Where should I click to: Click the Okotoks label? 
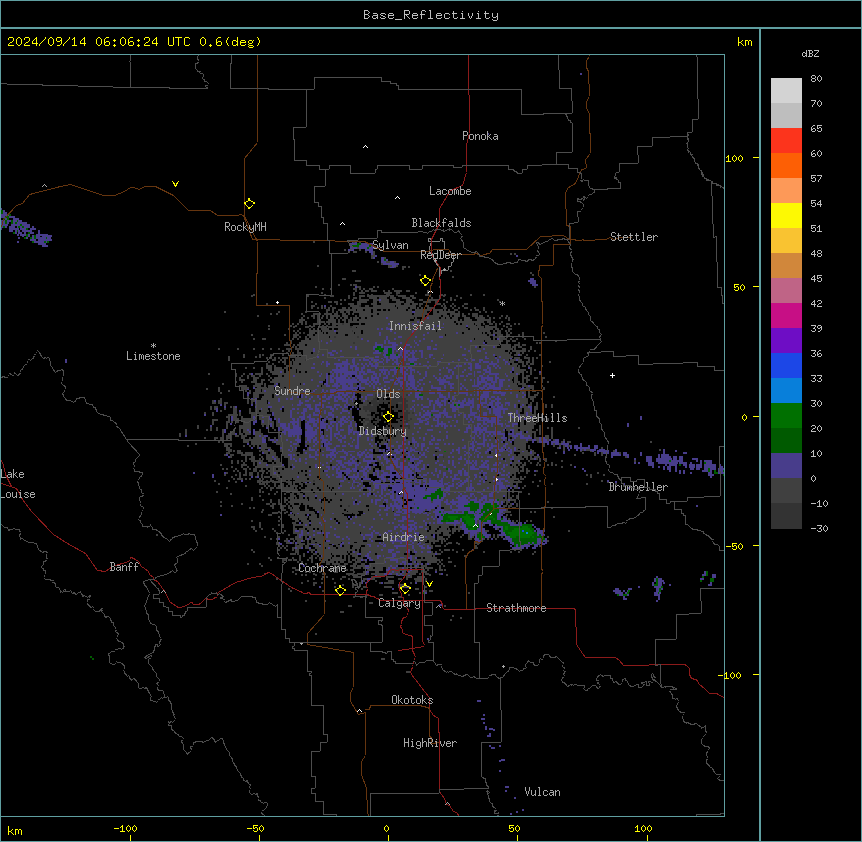pyautogui.click(x=412, y=700)
